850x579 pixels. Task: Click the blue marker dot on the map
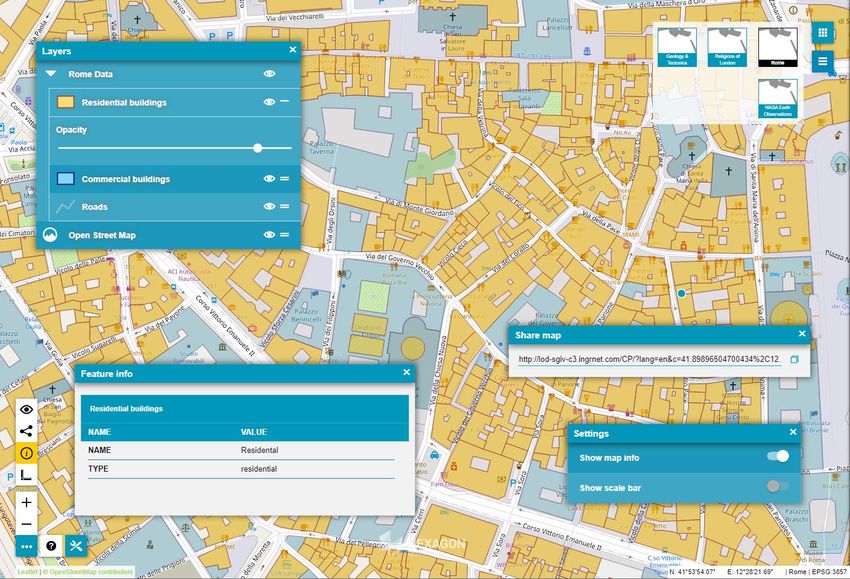pos(681,293)
